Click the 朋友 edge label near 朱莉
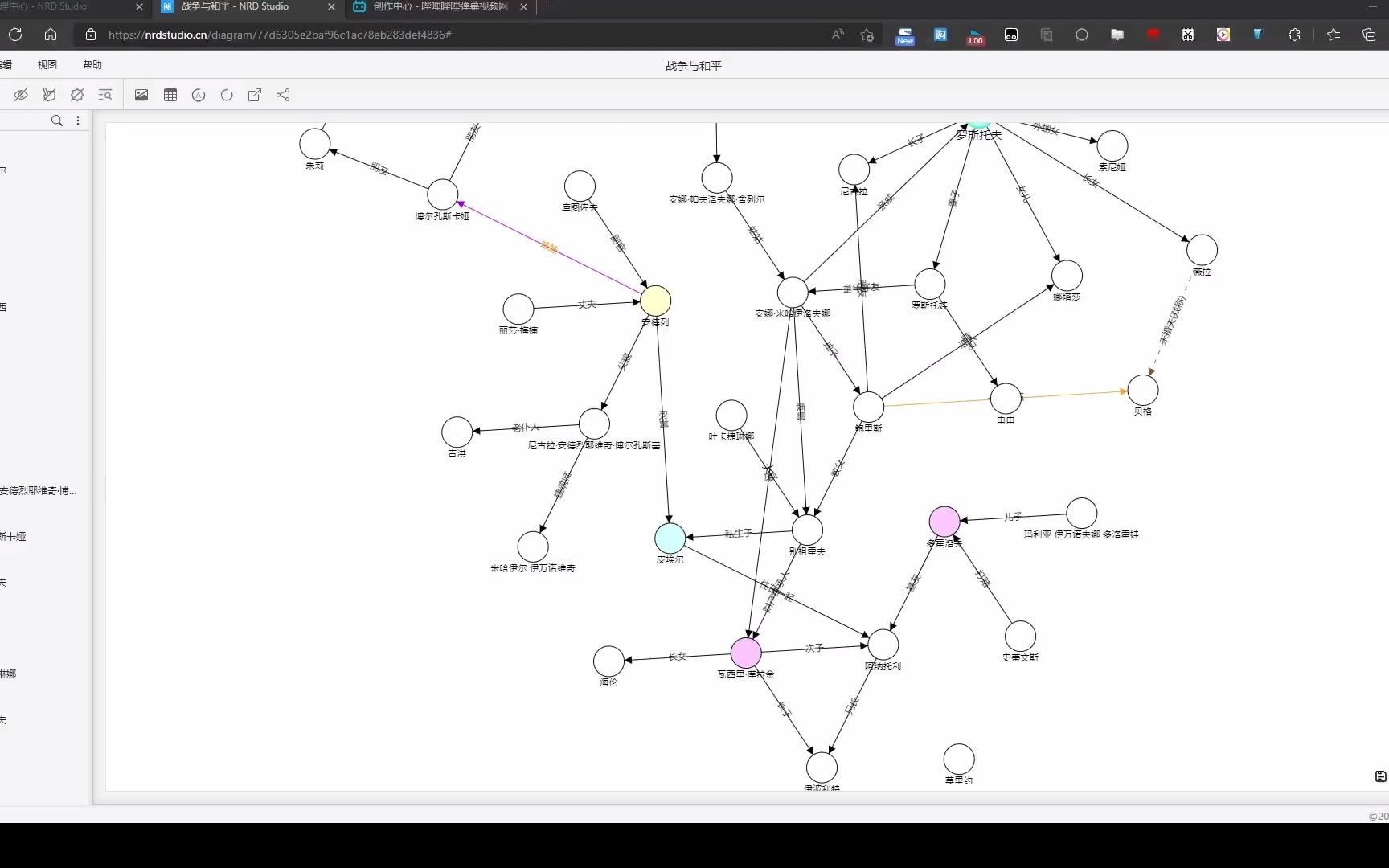The image size is (1389, 868). (x=379, y=168)
